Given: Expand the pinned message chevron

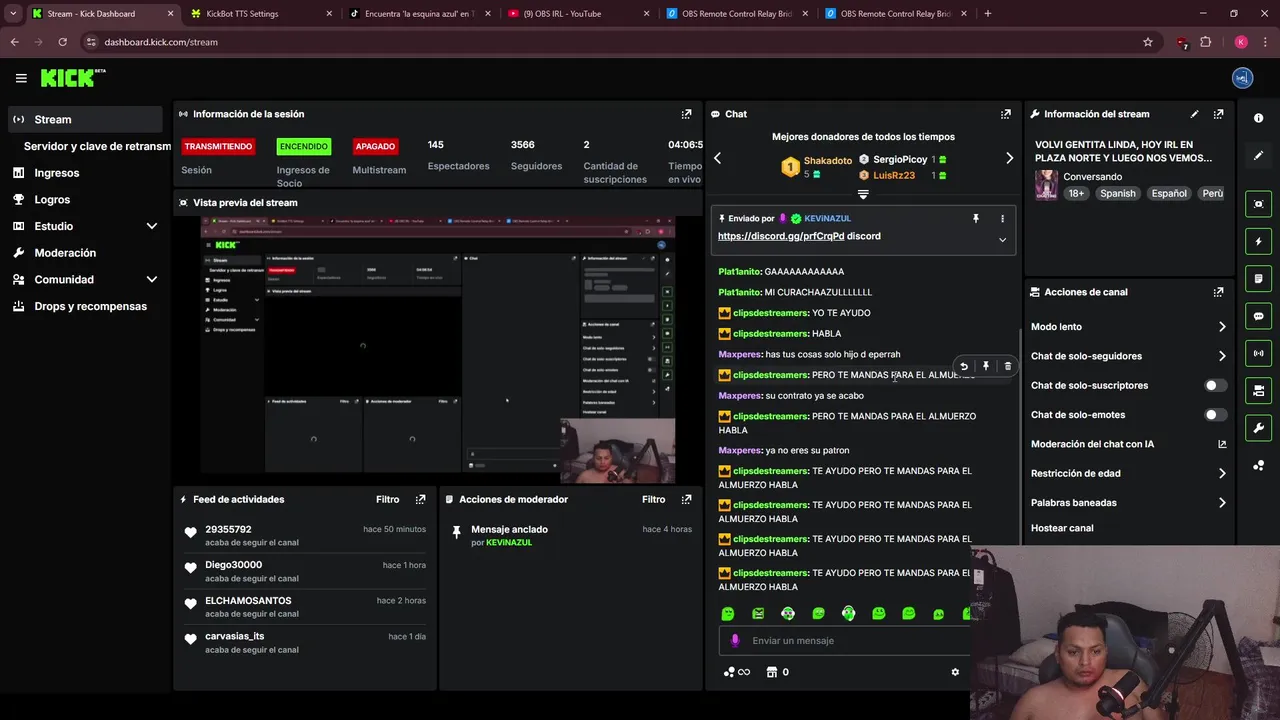Looking at the screenshot, I should point(1002,239).
